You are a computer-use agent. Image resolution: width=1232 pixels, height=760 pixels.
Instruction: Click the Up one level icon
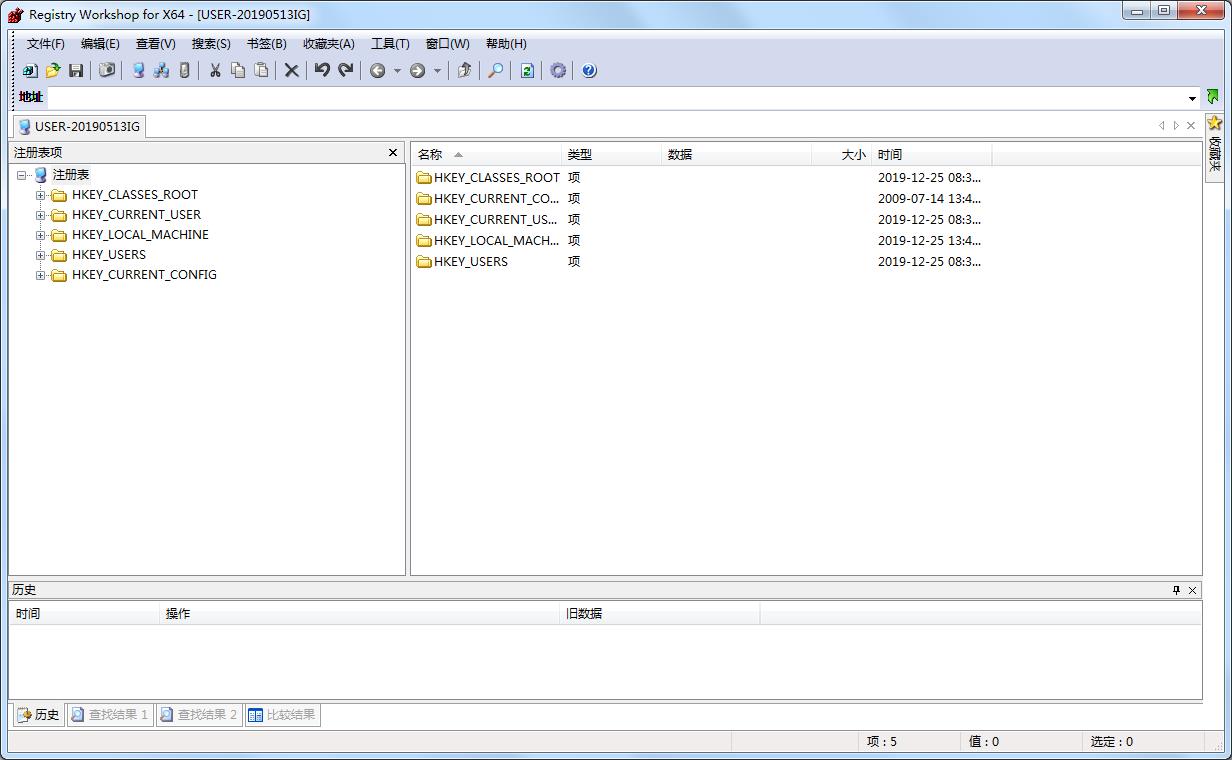[464, 71]
